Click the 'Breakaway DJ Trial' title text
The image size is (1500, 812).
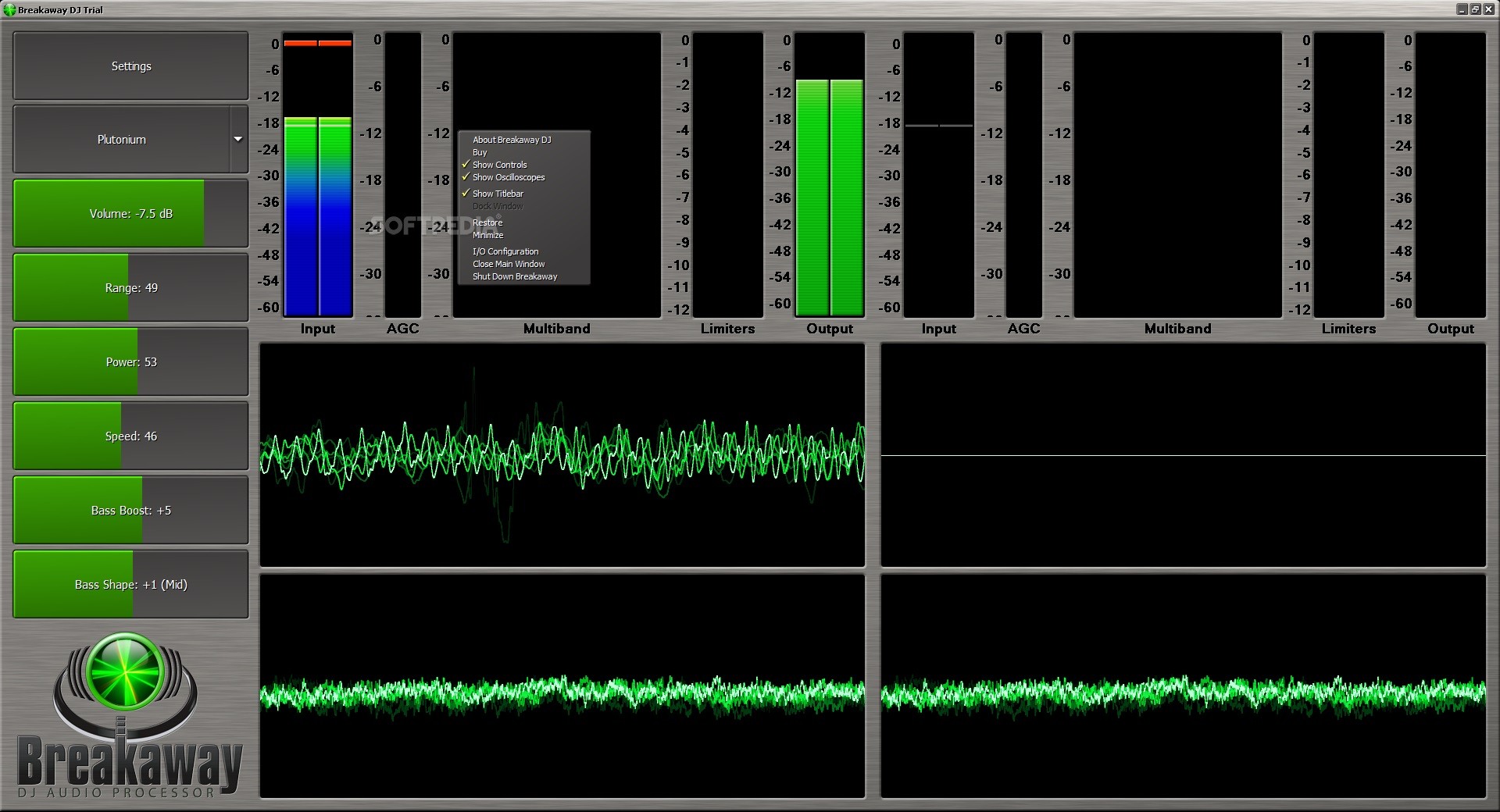[x=60, y=10]
